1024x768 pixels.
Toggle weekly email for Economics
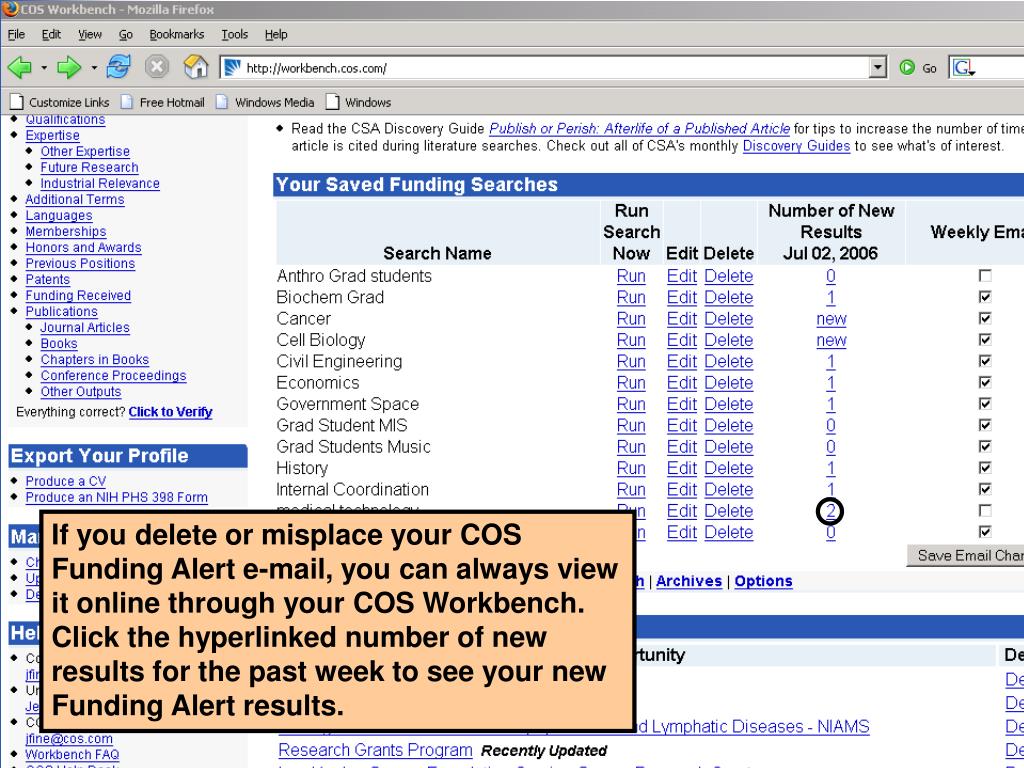(985, 382)
